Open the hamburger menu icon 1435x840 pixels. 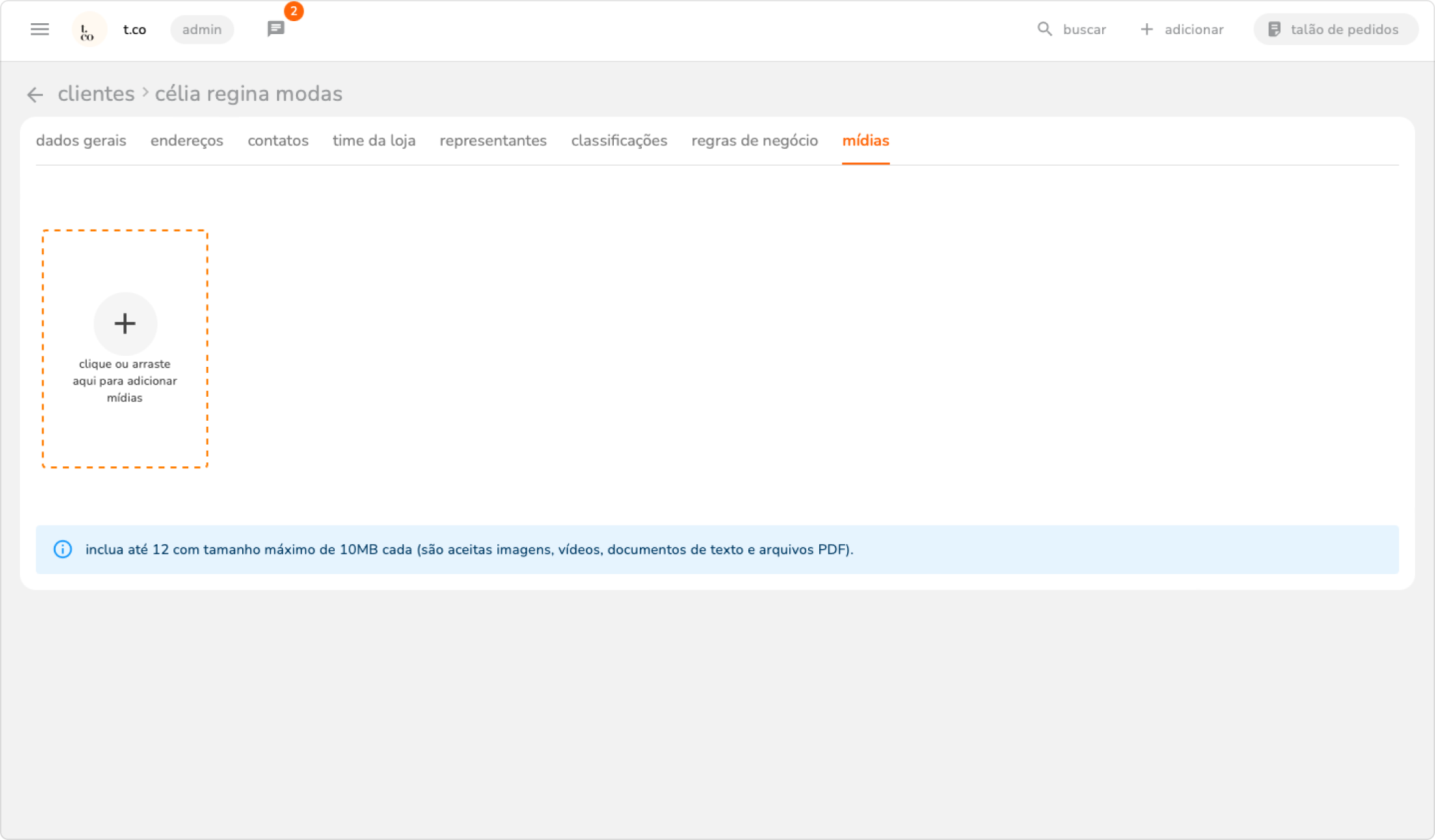point(40,29)
